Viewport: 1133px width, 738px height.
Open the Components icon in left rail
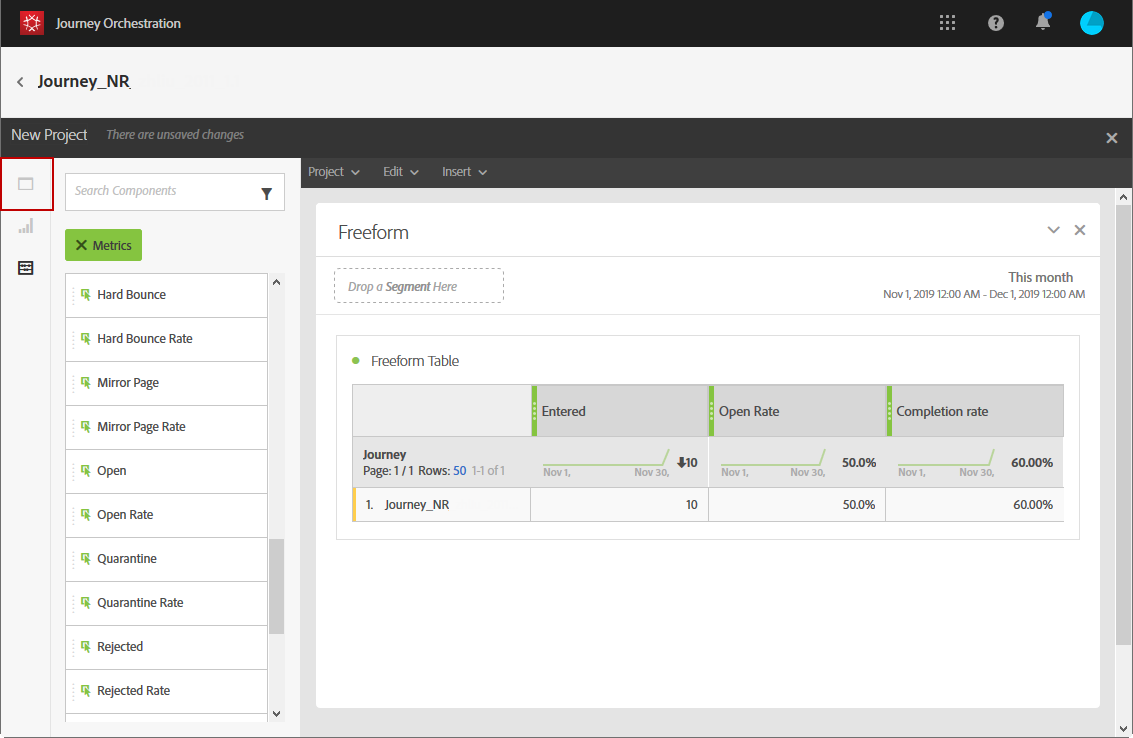tap(26, 268)
